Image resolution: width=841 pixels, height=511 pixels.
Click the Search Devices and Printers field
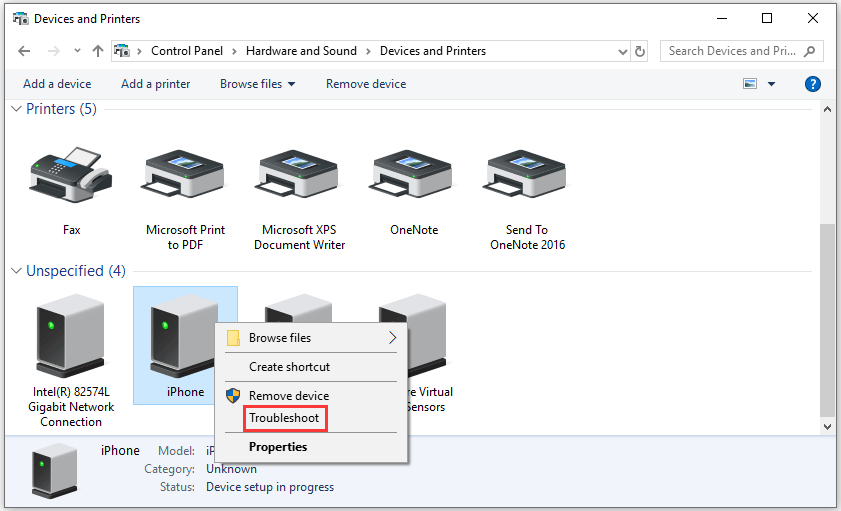[732, 51]
